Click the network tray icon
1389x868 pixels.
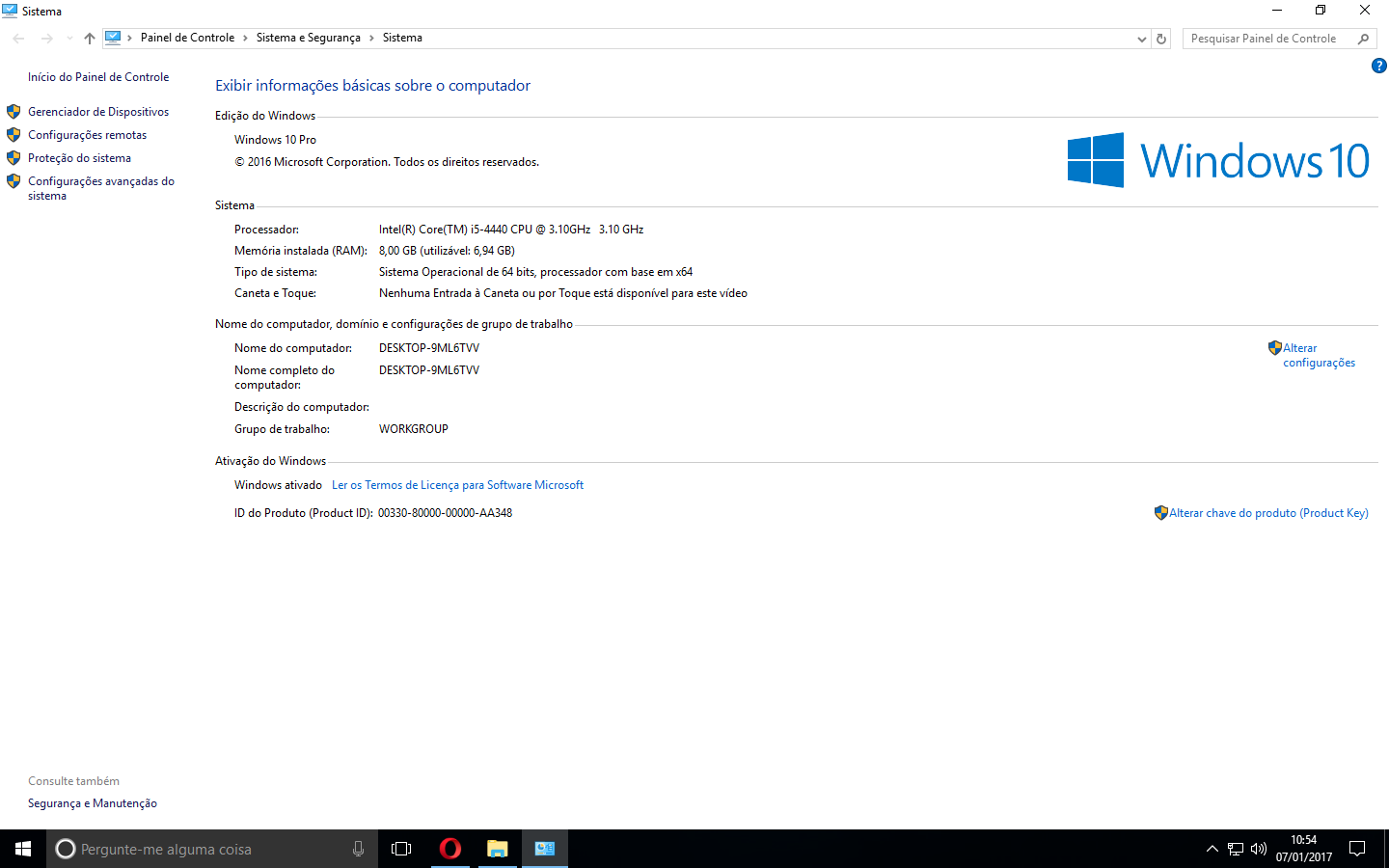coord(1236,849)
